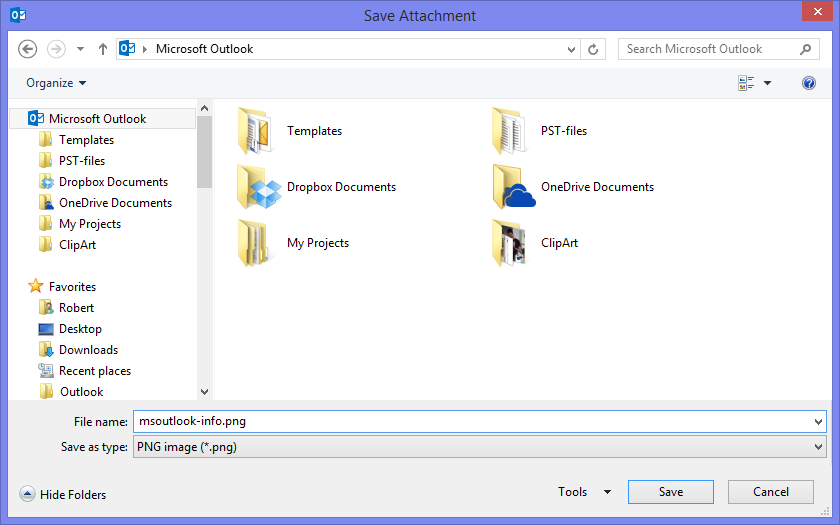
Task: Click the Refresh button in address bar
Action: [x=594, y=49]
